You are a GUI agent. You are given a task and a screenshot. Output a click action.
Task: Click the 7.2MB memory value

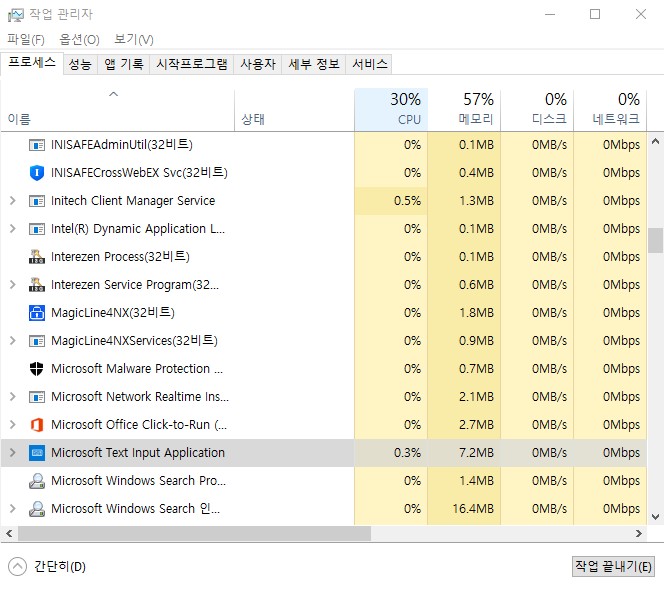476,453
